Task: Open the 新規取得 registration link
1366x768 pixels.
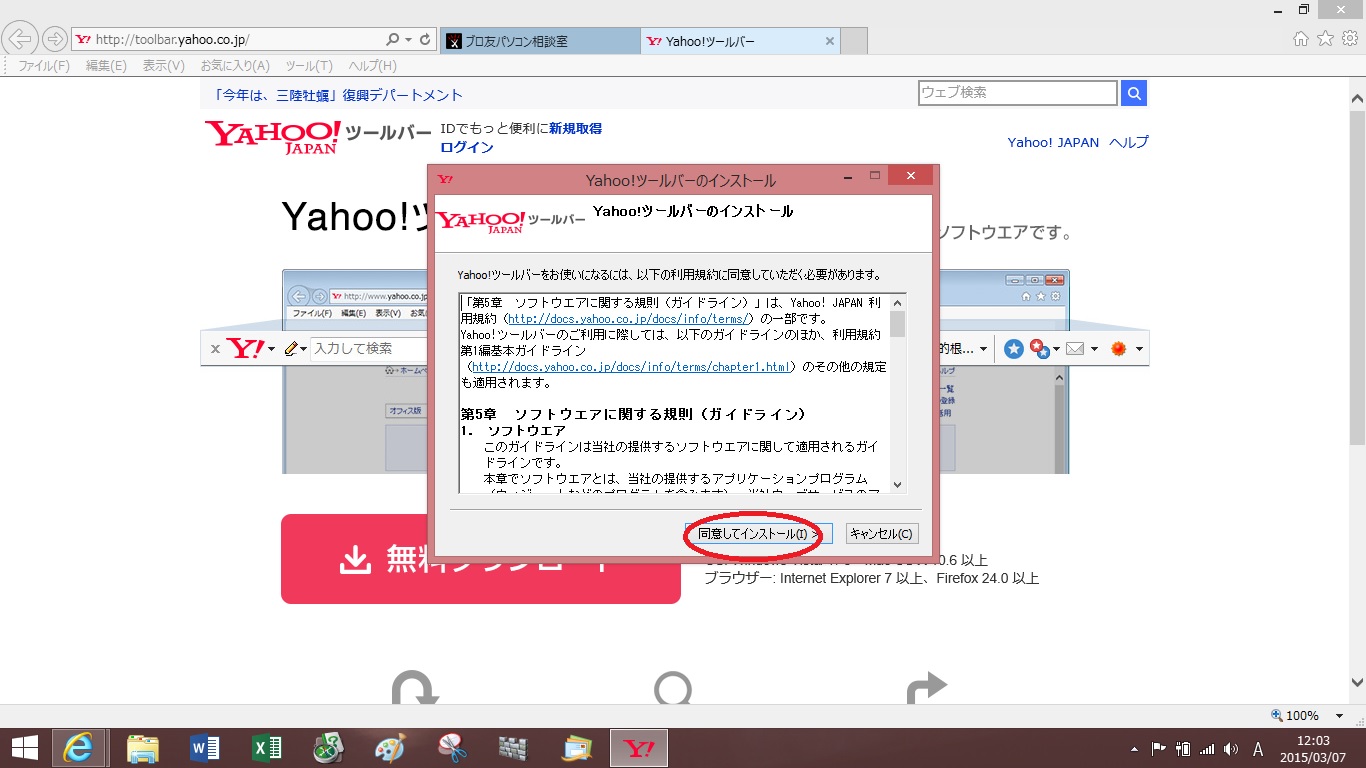Action: (x=575, y=128)
